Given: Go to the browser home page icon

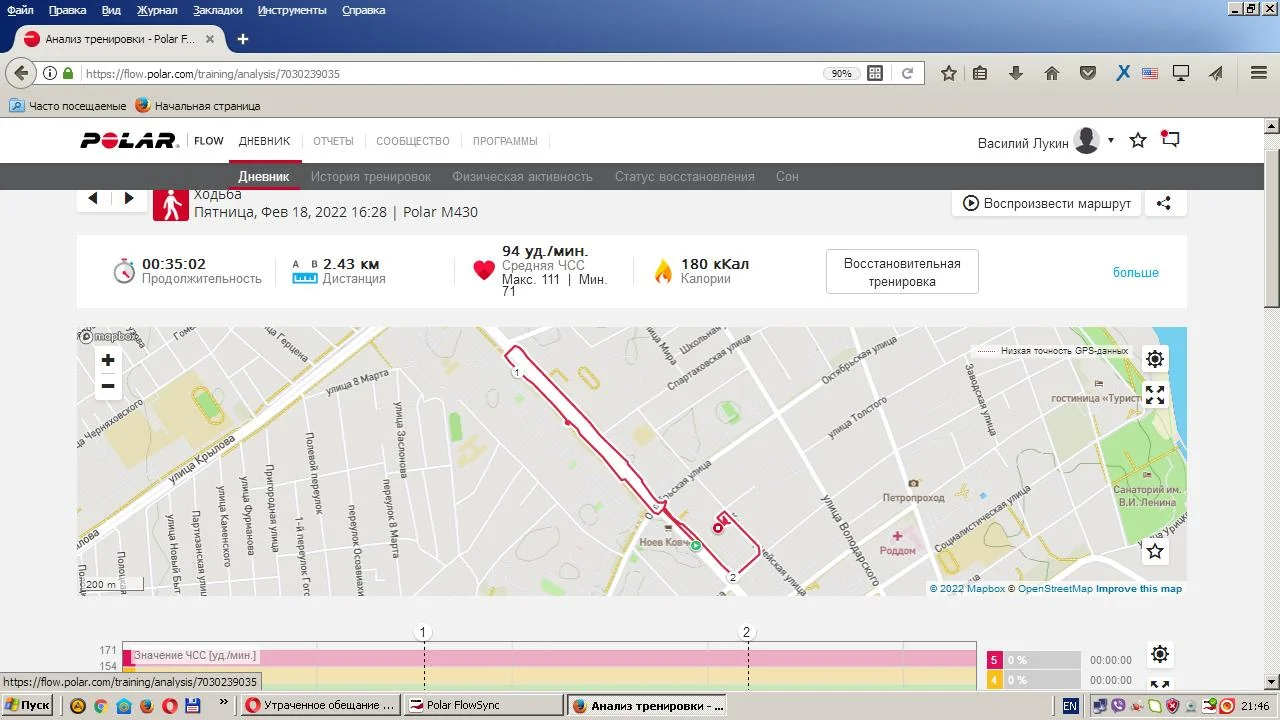Looking at the screenshot, I should coord(1051,73).
